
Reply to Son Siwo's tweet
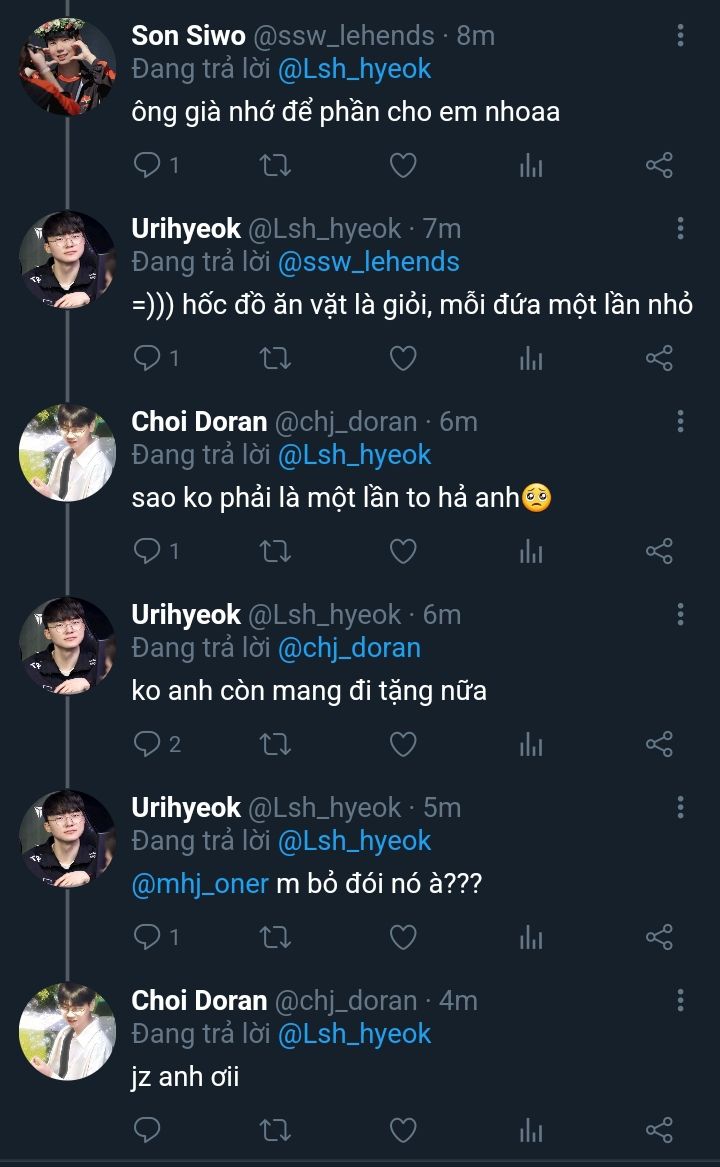(x=147, y=165)
